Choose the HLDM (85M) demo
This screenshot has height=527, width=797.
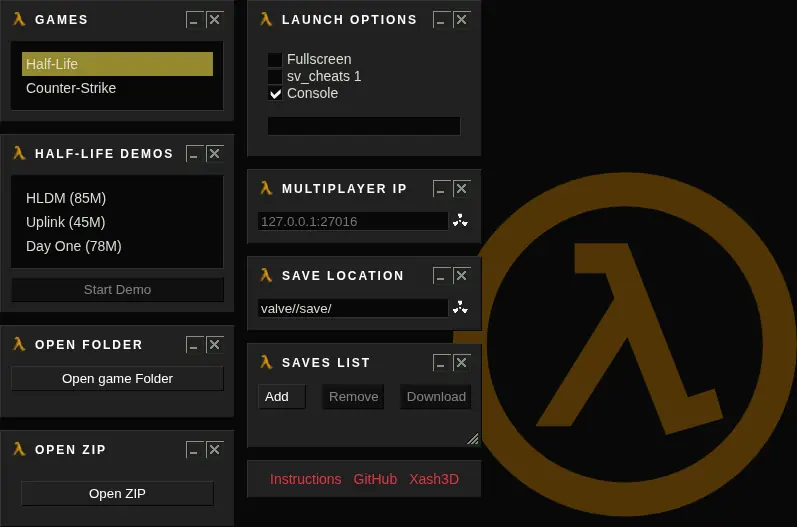pos(117,198)
